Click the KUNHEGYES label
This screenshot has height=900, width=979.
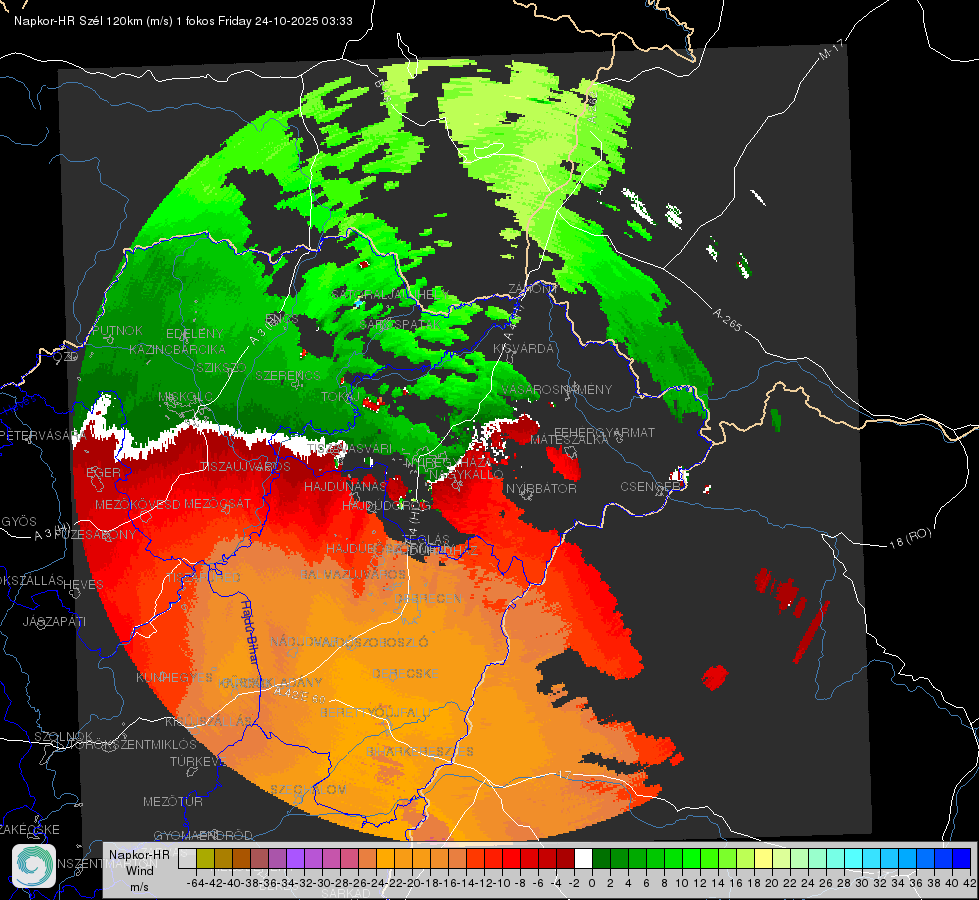point(174,678)
